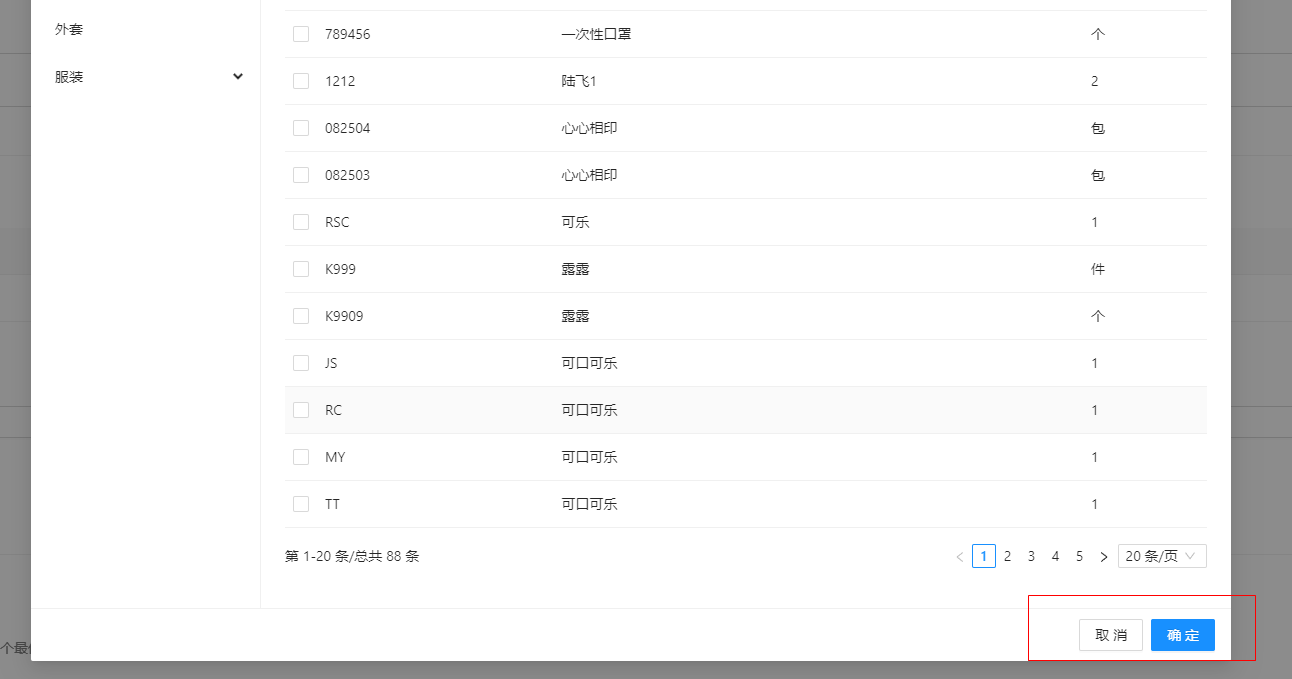This screenshot has width=1292, height=679.
Task: Click 可口可乐 in the RC row
Action: pos(589,410)
